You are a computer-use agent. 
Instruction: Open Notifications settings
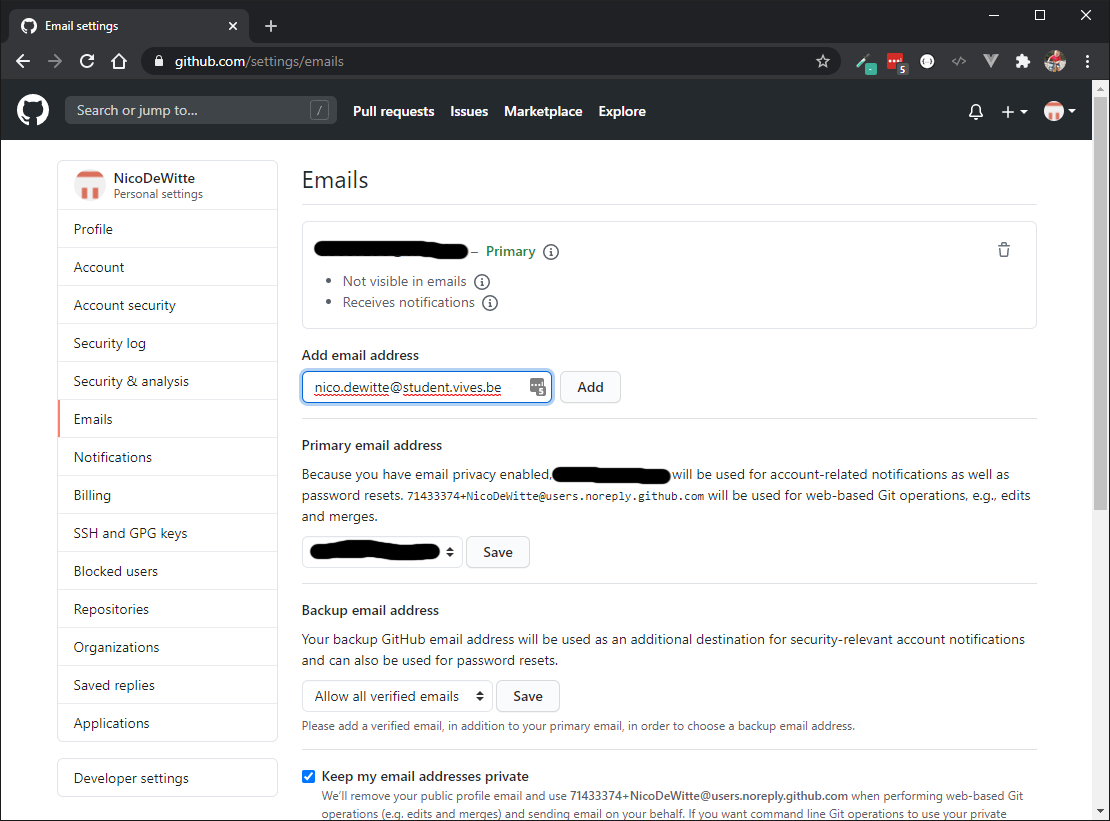tap(168, 457)
